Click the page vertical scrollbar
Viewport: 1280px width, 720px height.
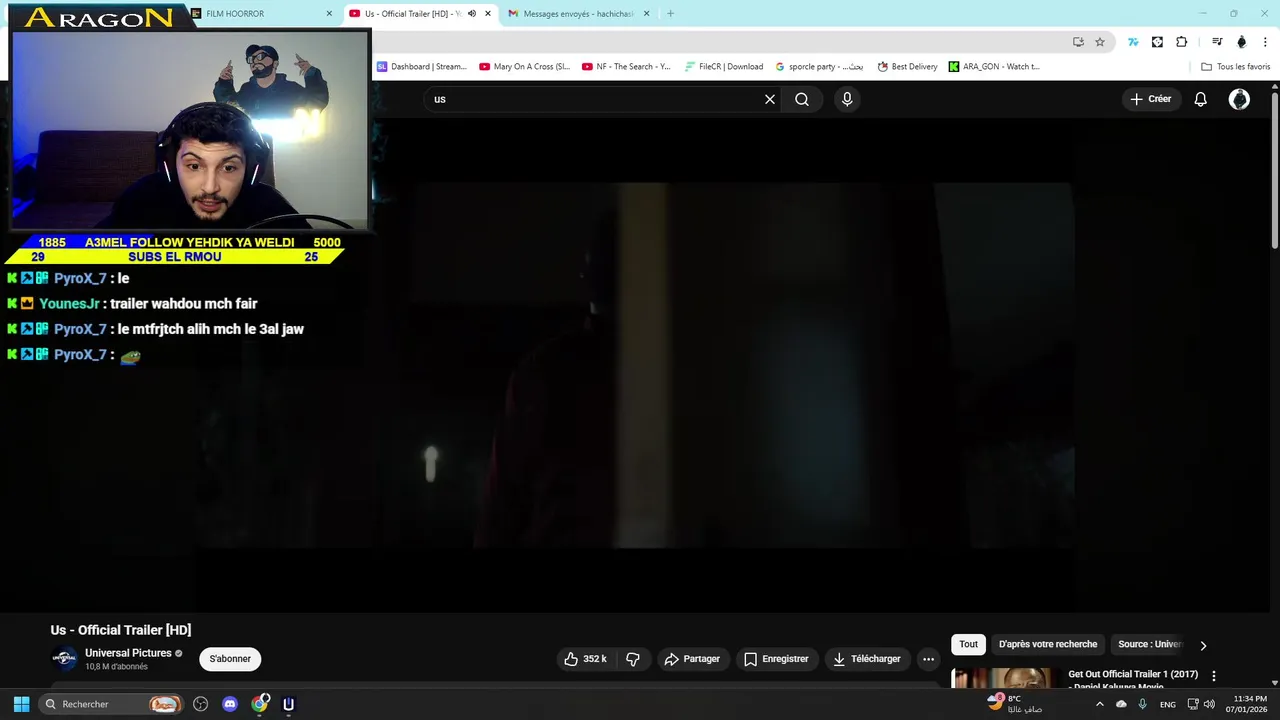point(1274,168)
